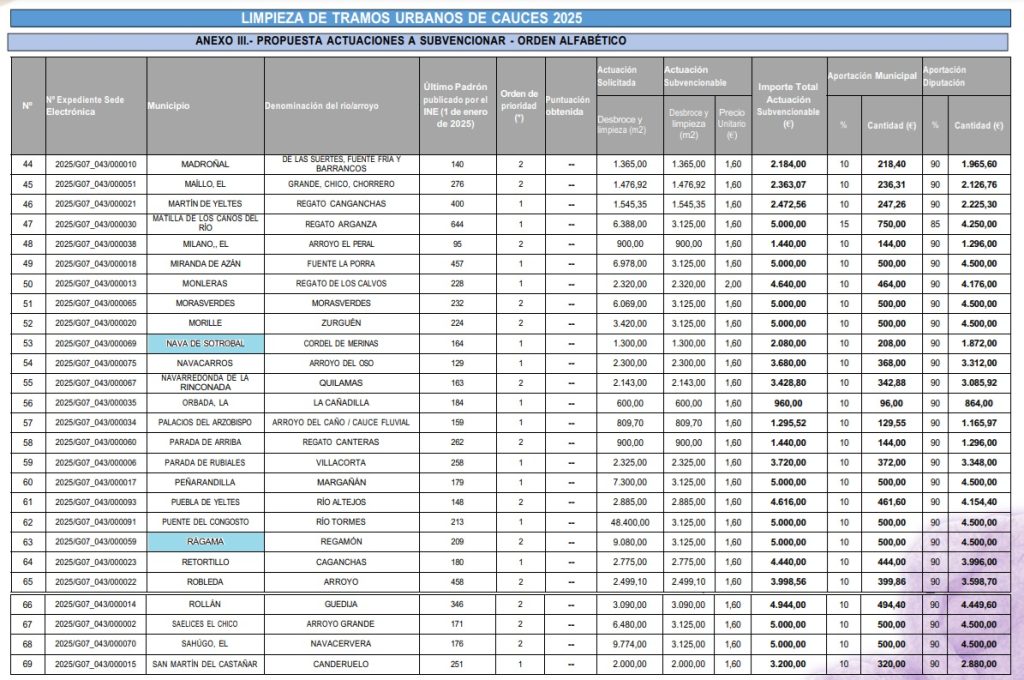Click the ANEXO III subtitle banner

(x=508, y=41)
